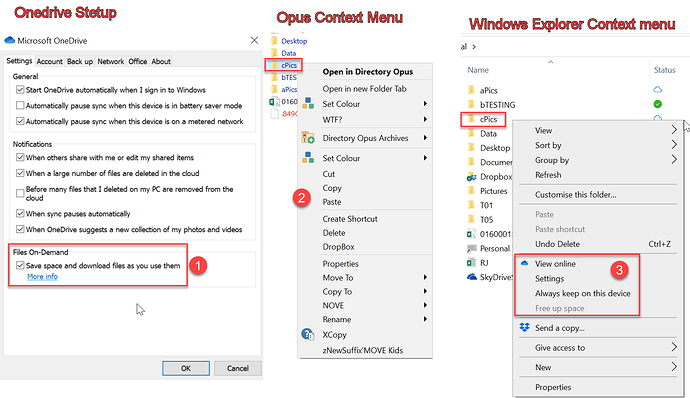Choose Customise this folder...
The image size is (690, 398).
pos(576,195)
